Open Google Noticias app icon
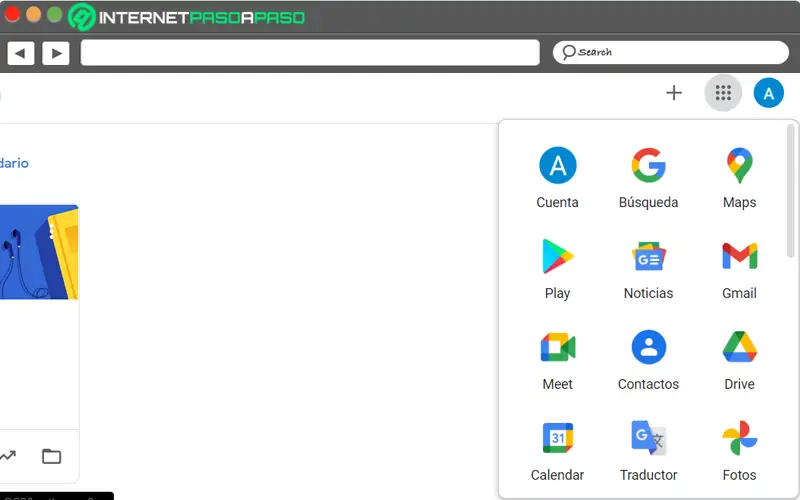The width and height of the screenshot is (800, 500). point(648,256)
